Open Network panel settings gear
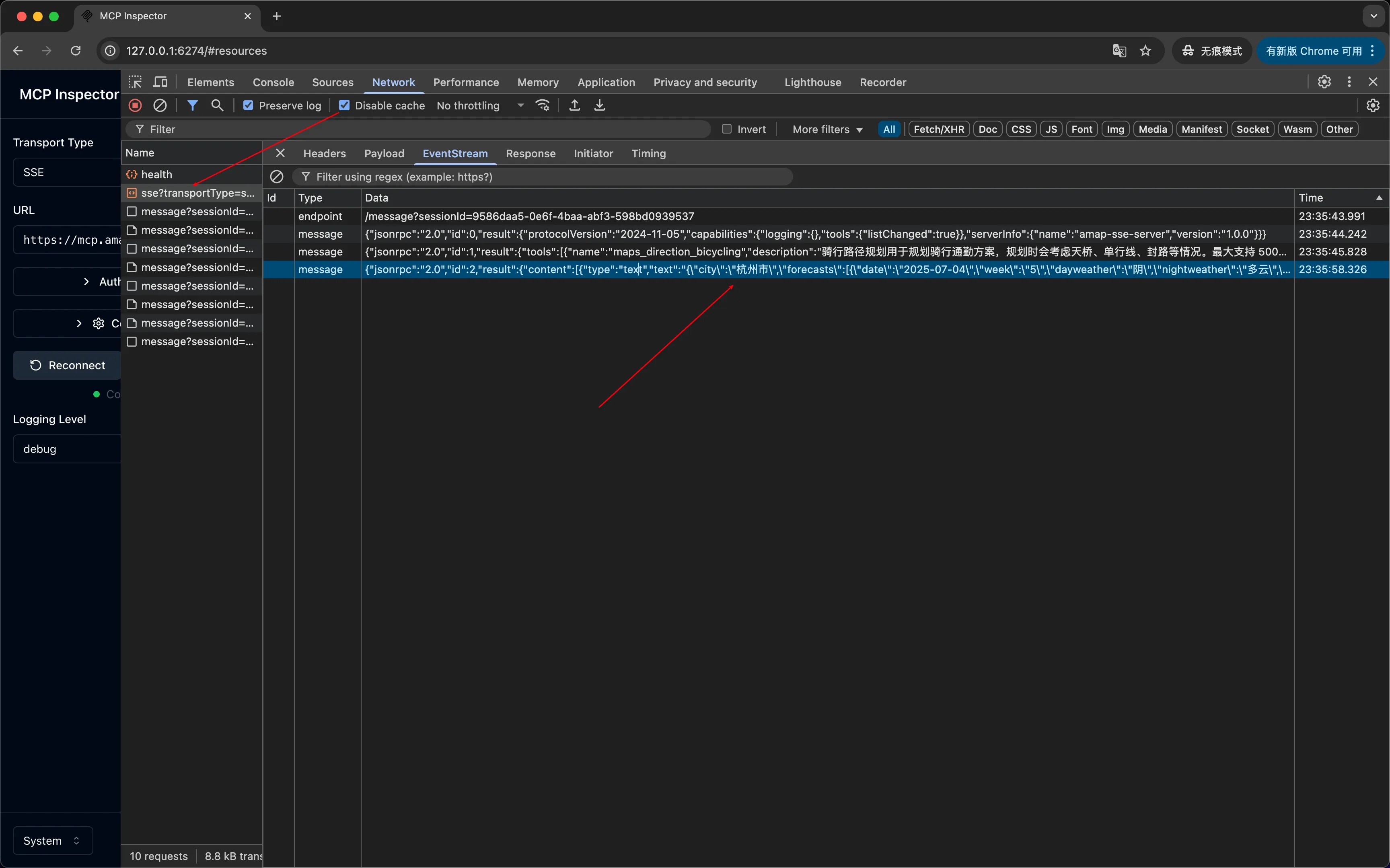Screen dimensions: 1390x868 [1373, 106]
